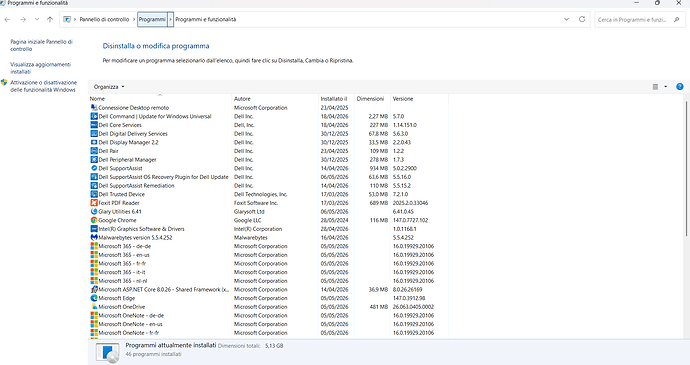Image resolution: width=690 pixels, height=365 pixels.
Task: Go up one folder level arrow
Action: [50, 19]
